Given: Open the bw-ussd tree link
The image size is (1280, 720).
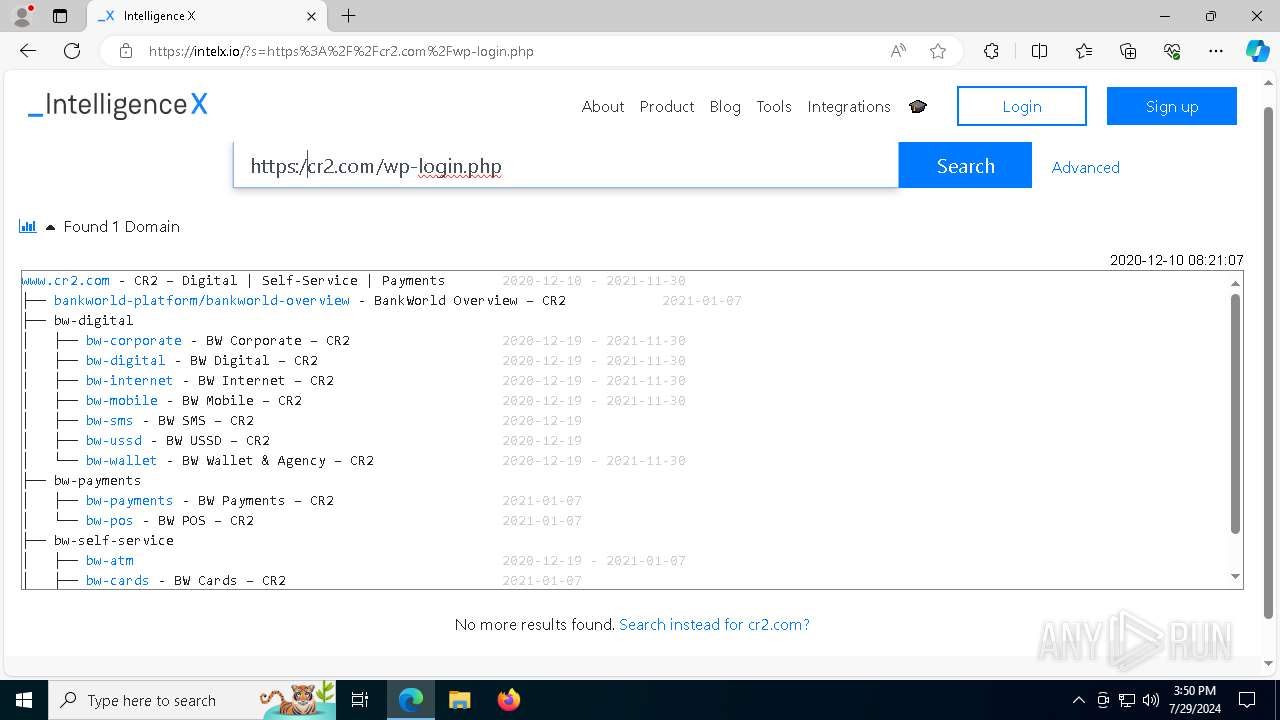Looking at the screenshot, I should click(114, 441).
